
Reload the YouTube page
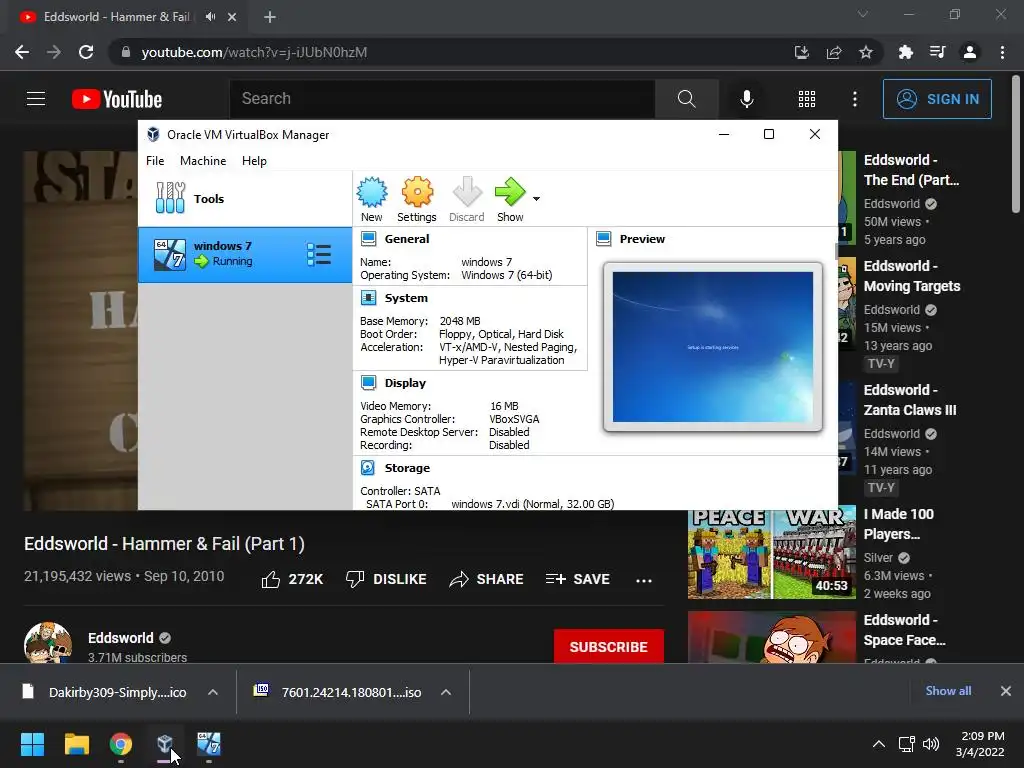pos(86,52)
